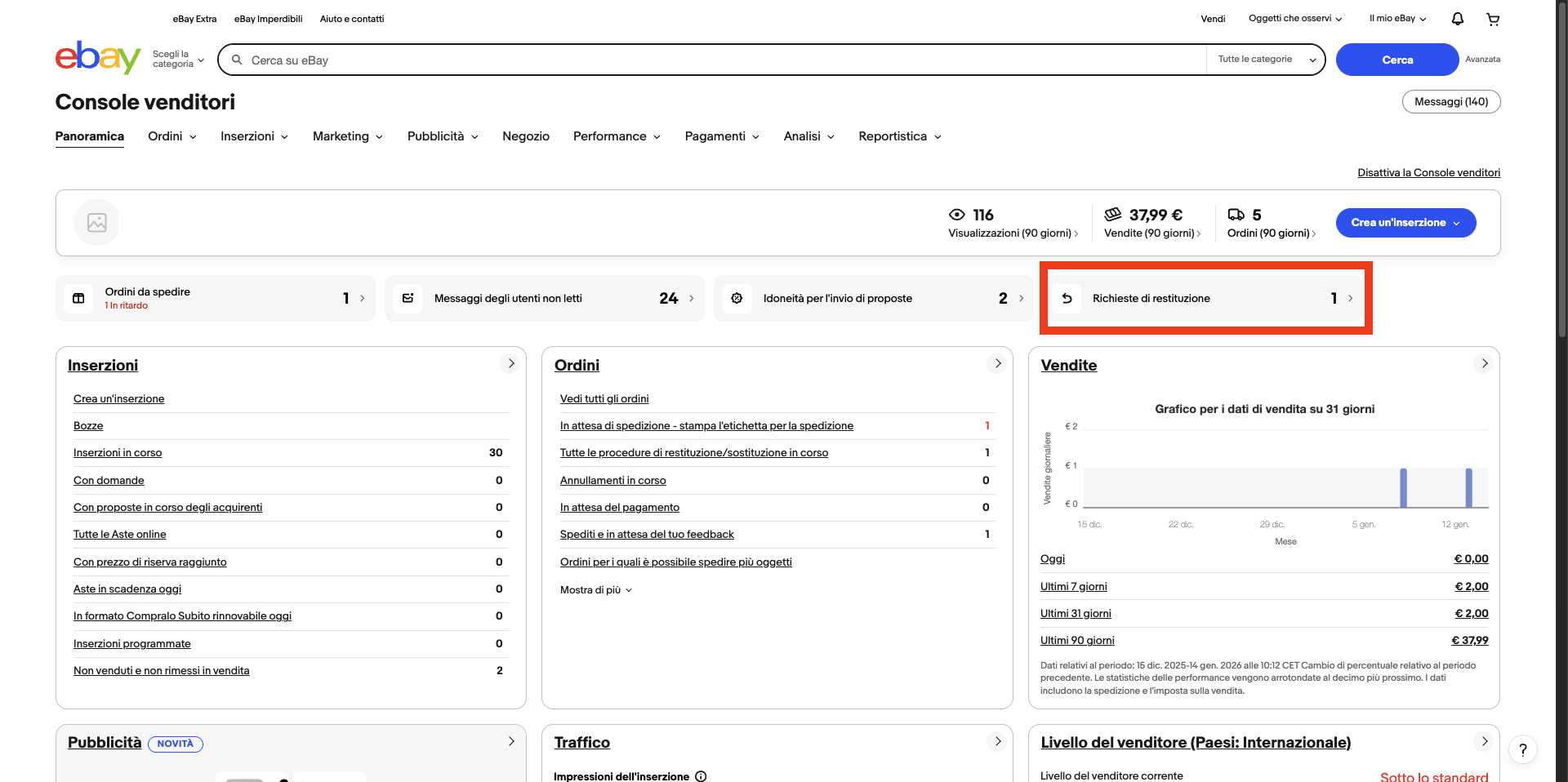Viewport: 1568px width, 782px height.
Task: Click the Richieste di restituzione tile
Action: click(x=1205, y=299)
